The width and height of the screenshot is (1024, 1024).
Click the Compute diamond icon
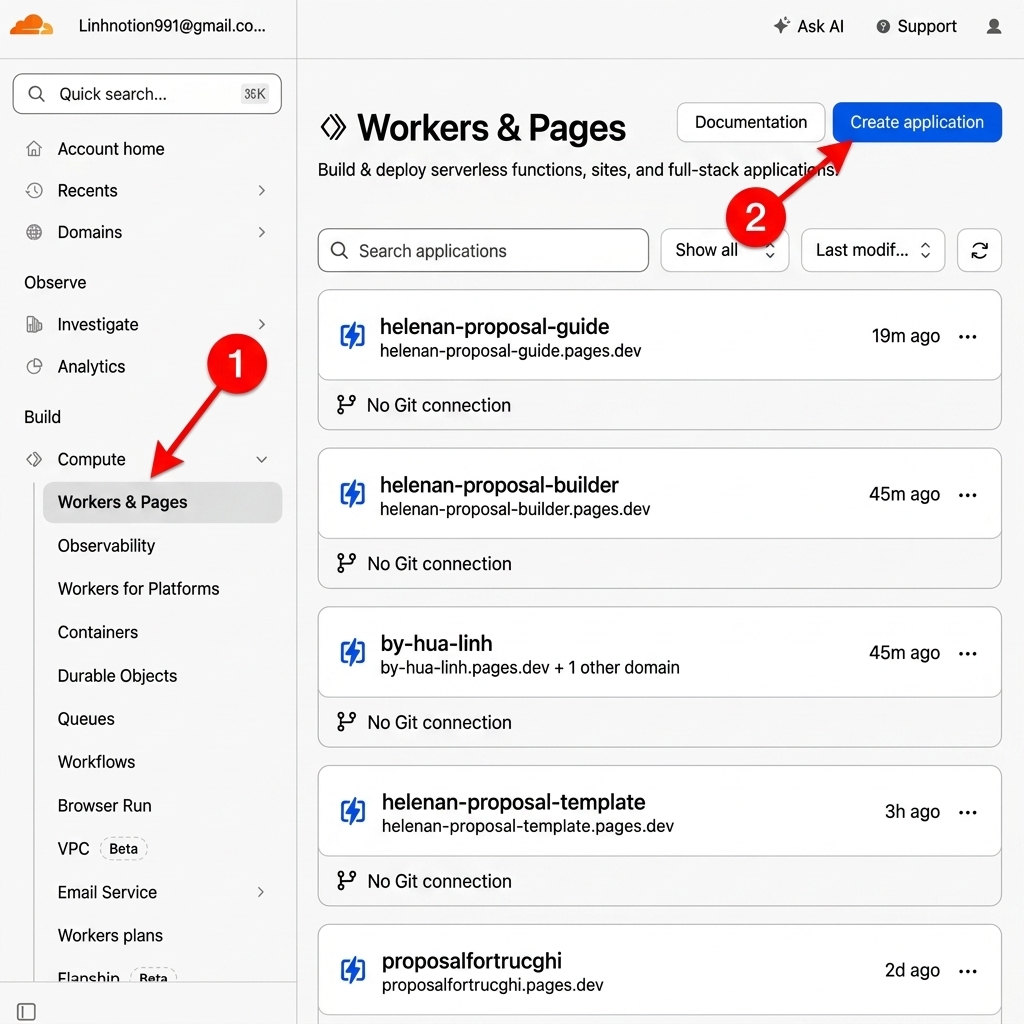point(34,459)
